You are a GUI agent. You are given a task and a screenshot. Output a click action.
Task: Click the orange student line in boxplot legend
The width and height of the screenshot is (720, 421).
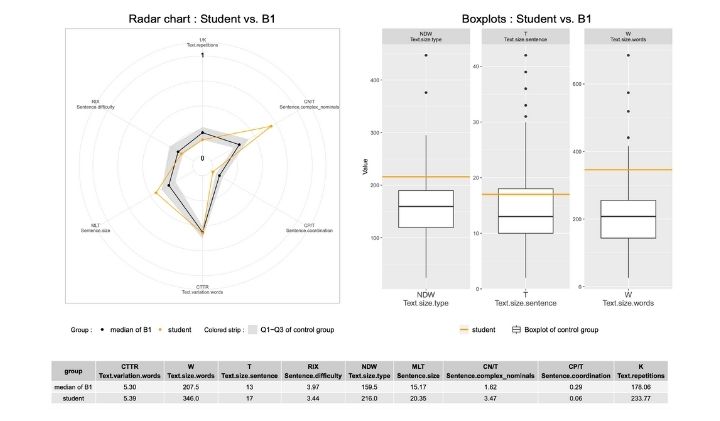coord(467,328)
